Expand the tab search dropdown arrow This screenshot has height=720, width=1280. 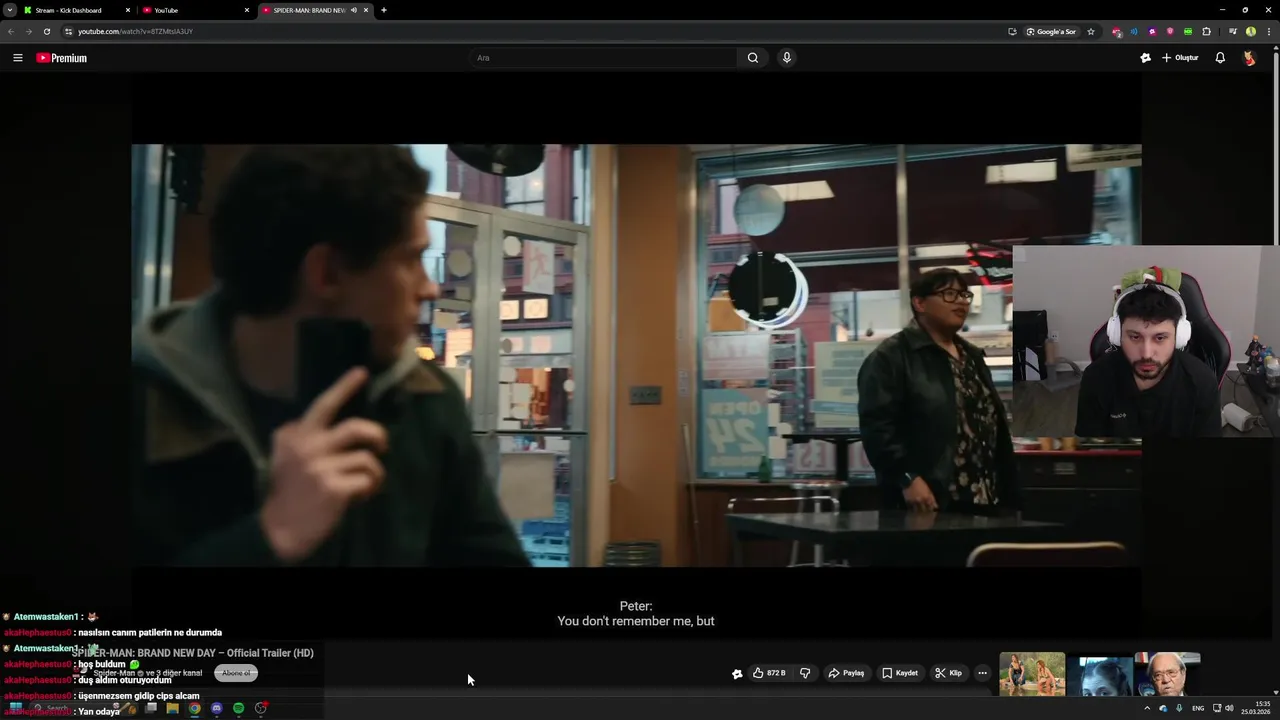pos(9,10)
